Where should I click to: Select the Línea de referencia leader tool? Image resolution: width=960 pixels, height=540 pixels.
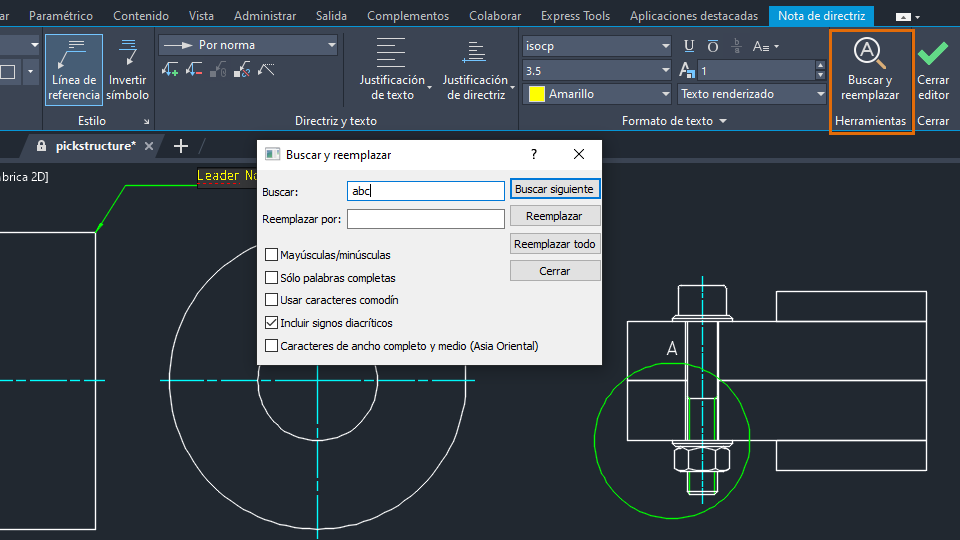[x=74, y=70]
